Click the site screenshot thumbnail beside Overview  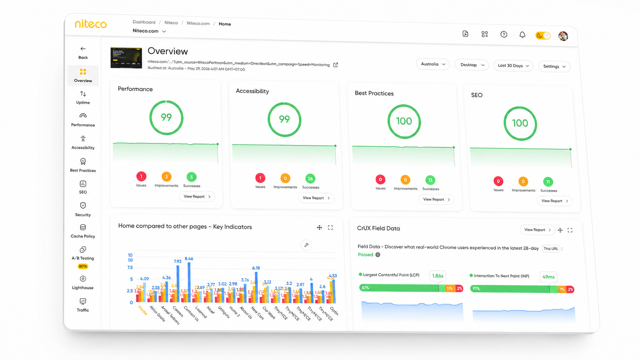pyautogui.click(x=126, y=58)
